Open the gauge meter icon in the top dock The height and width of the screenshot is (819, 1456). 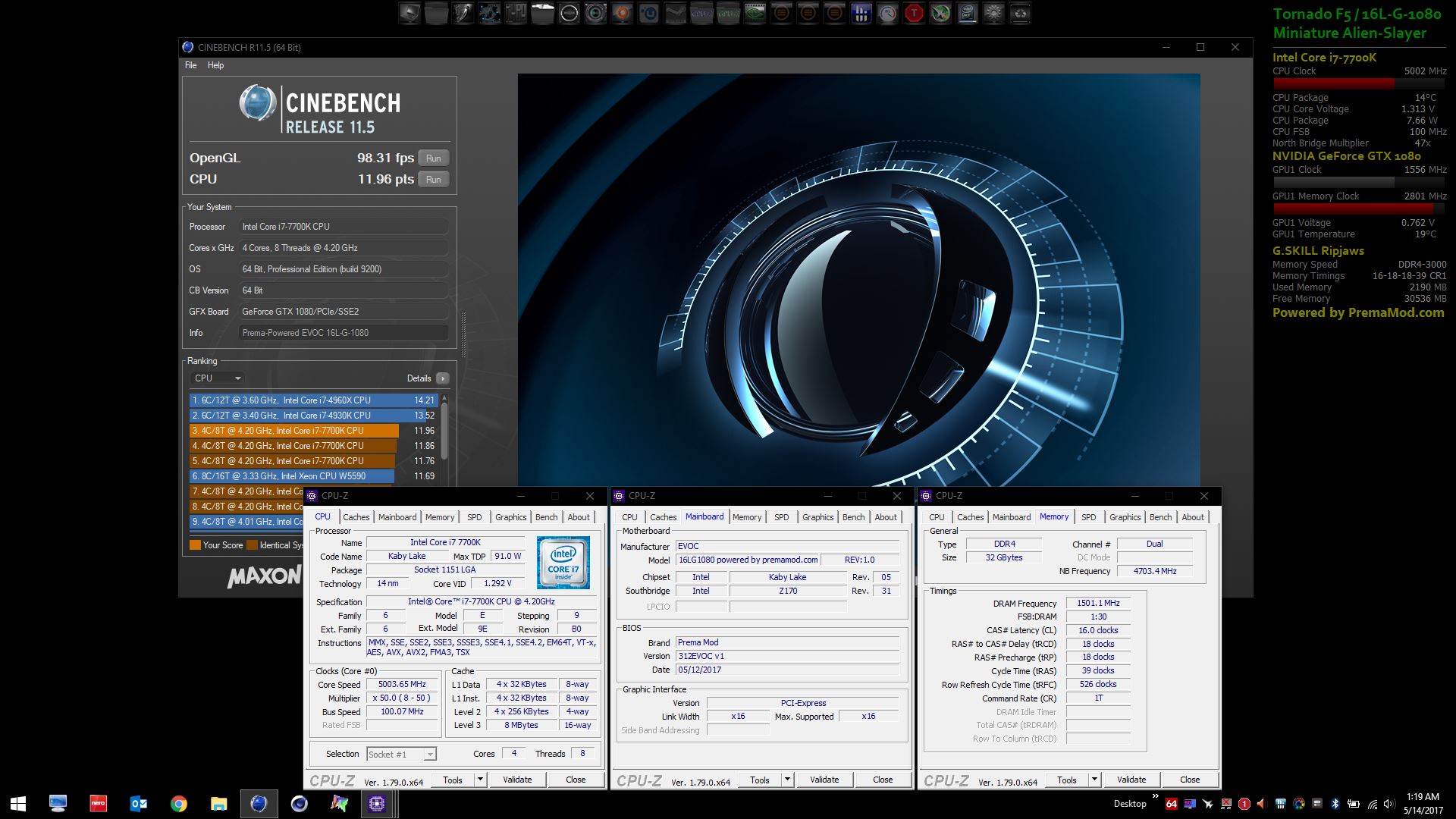(888, 13)
